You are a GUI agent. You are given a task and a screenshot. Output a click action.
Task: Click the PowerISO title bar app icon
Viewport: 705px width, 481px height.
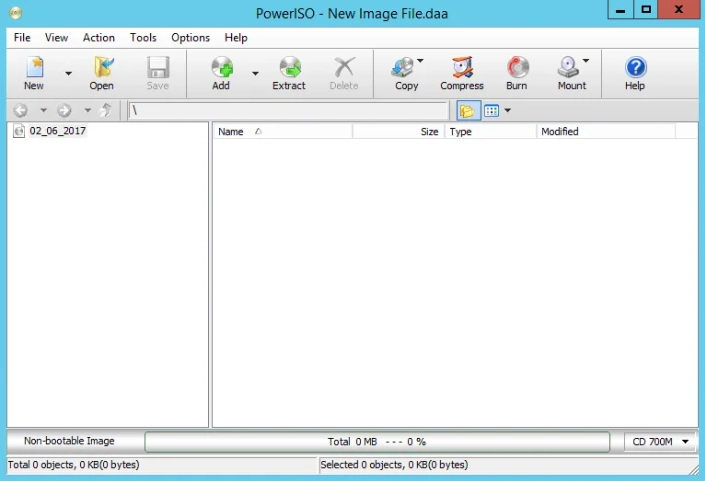click(x=15, y=13)
